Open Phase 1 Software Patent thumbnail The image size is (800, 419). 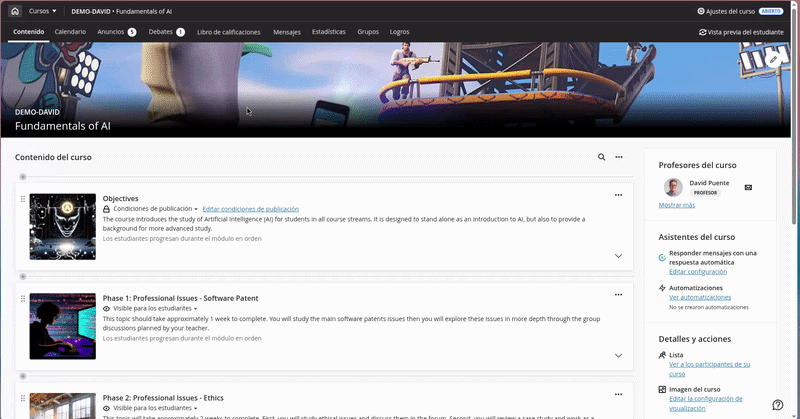(63, 326)
